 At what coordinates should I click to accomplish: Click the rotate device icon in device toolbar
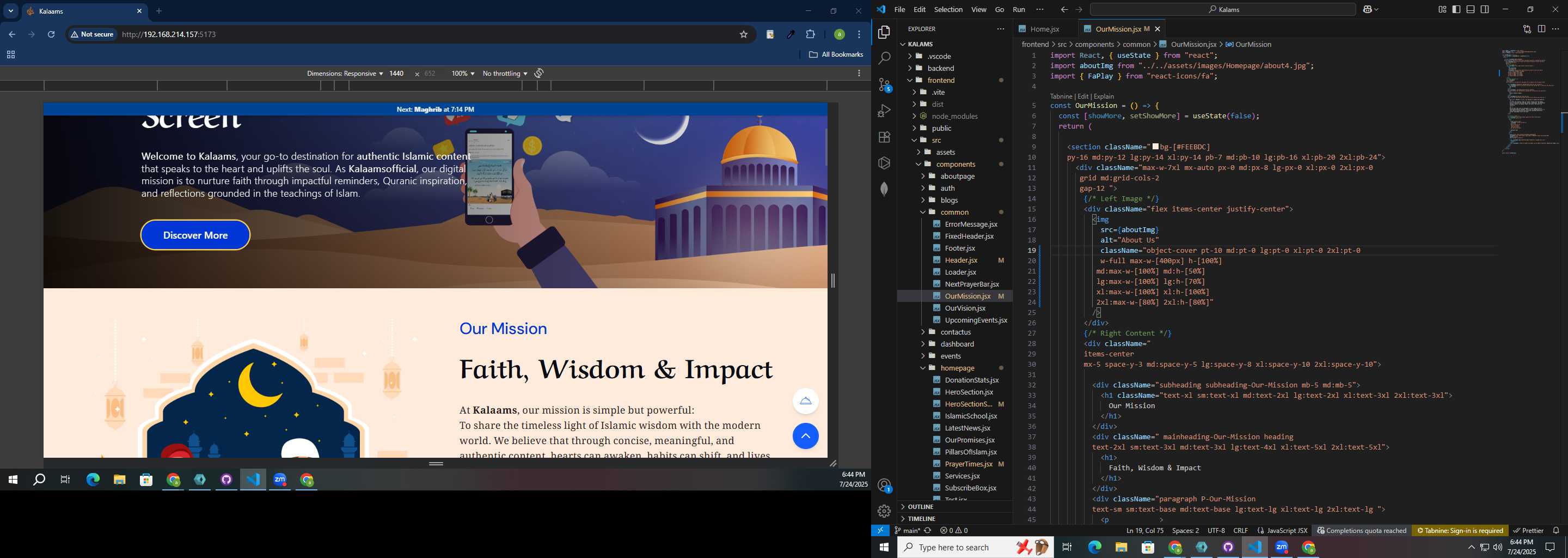click(538, 73)
